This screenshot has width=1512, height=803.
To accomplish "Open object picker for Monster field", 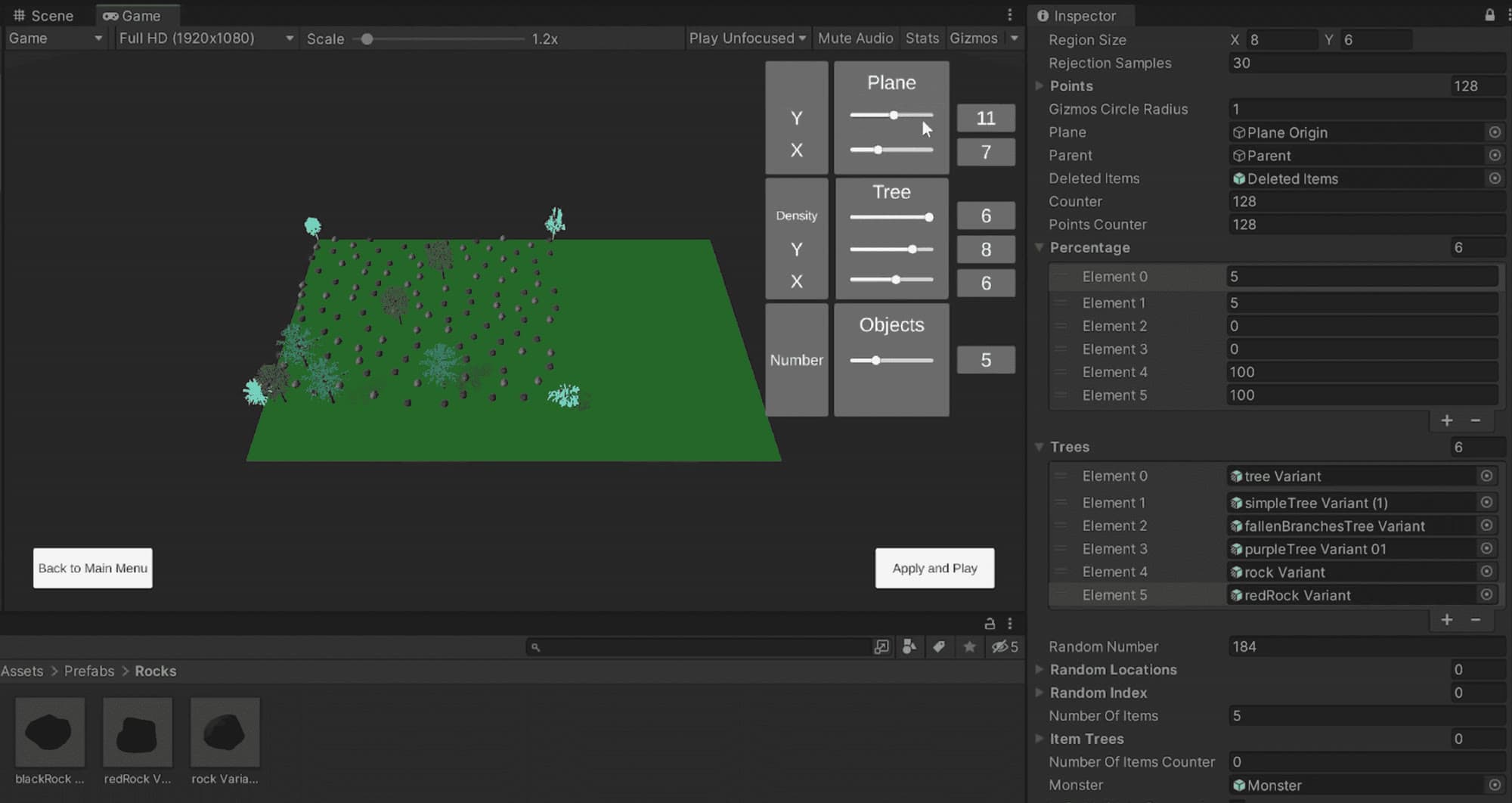I will [x=1495, y=785].
